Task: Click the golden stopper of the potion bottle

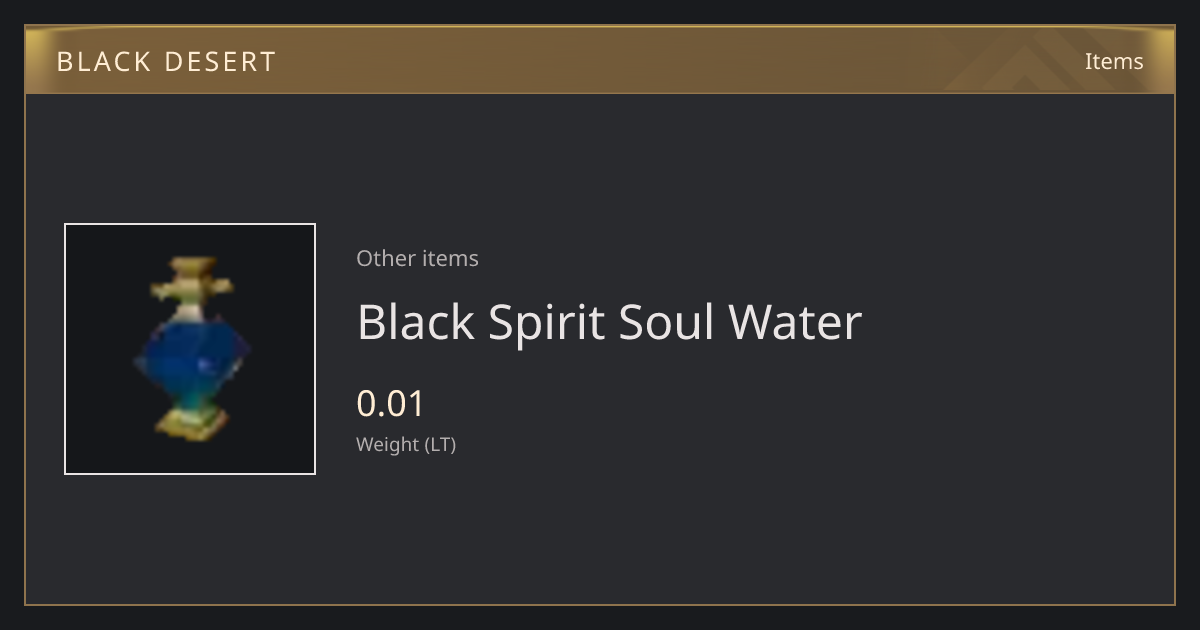Action: tap(192, 282)
